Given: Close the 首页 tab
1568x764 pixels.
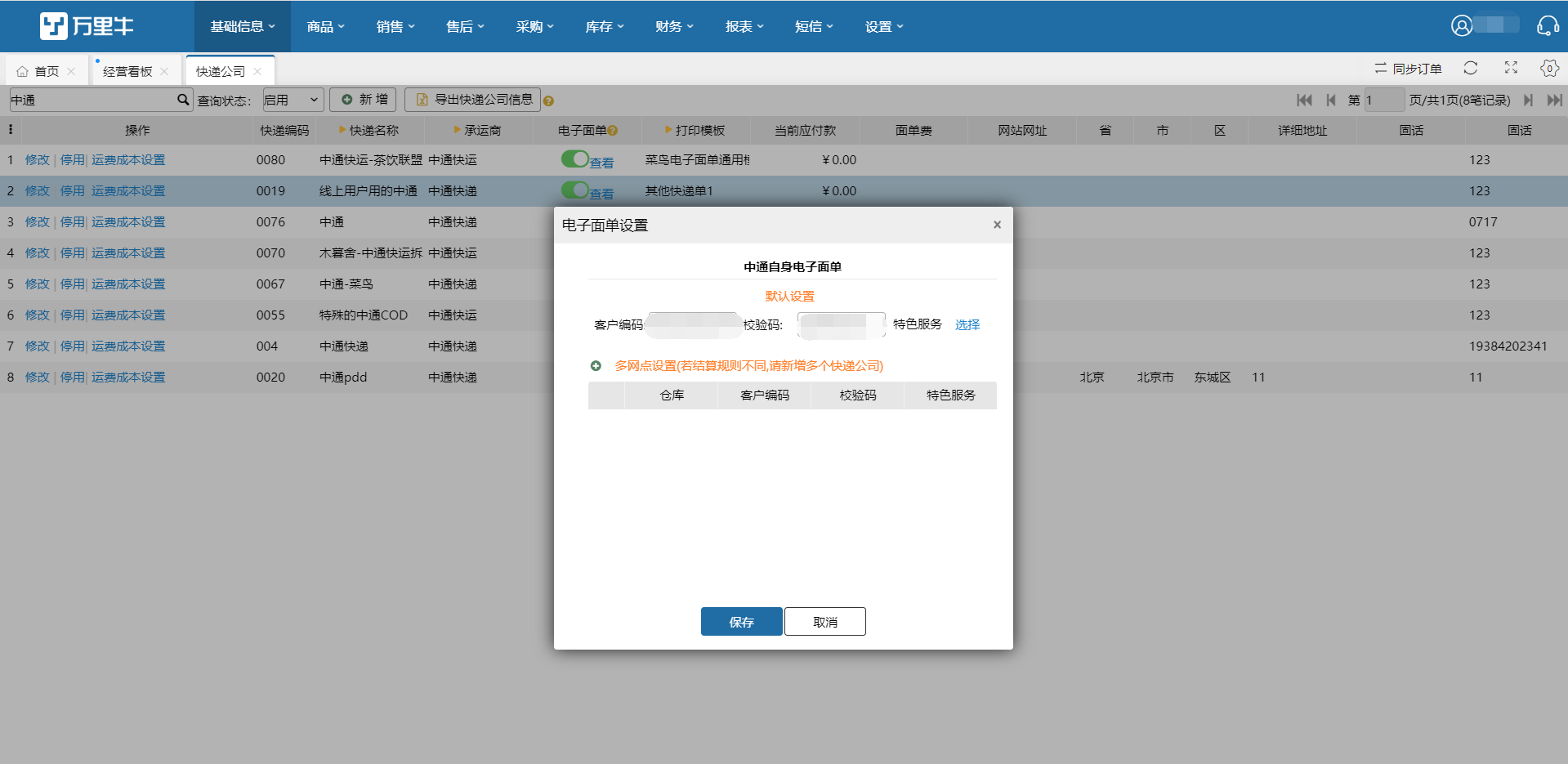Looking at the screenshot, I should [x=71, y=72].
